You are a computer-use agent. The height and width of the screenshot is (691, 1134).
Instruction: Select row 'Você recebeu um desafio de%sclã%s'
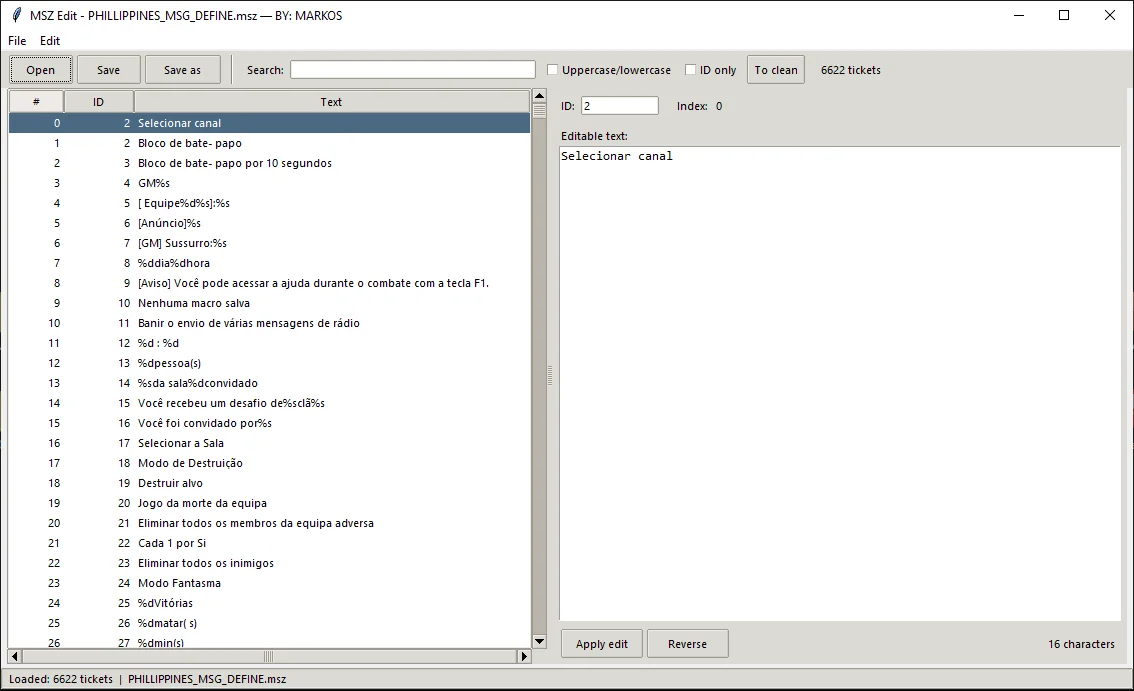pos(269,403)
